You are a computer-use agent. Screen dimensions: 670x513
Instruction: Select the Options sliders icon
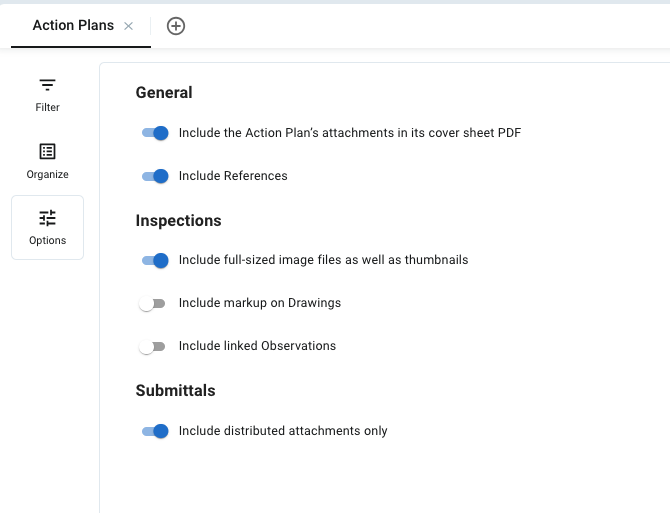(x=47, y=218)
